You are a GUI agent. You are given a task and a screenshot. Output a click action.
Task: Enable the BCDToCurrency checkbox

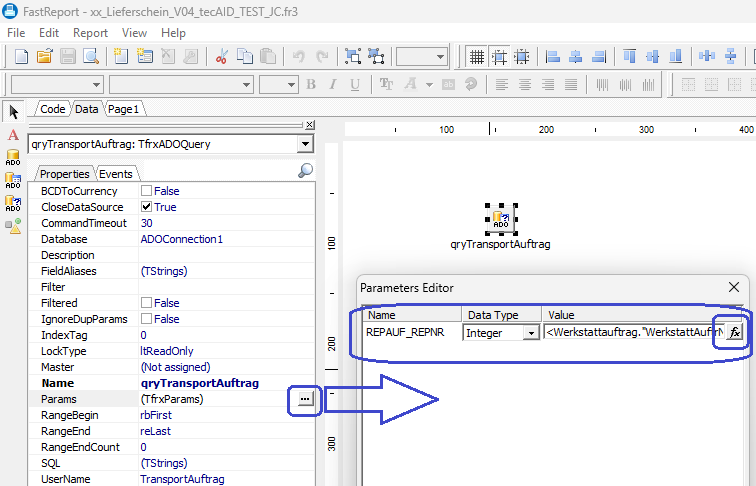click(146, 191)
